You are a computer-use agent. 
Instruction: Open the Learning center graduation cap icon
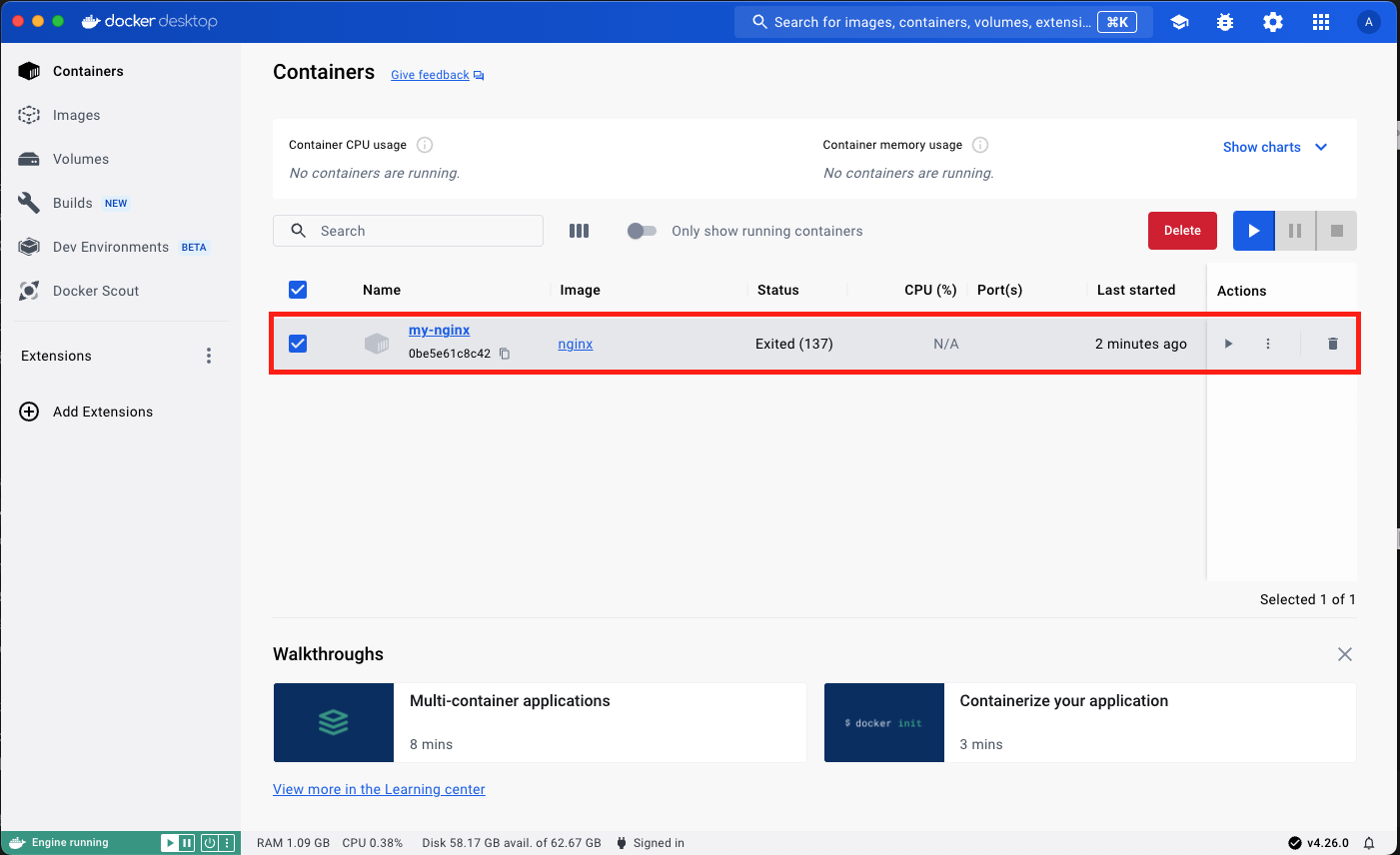(x=1179, y=22)
